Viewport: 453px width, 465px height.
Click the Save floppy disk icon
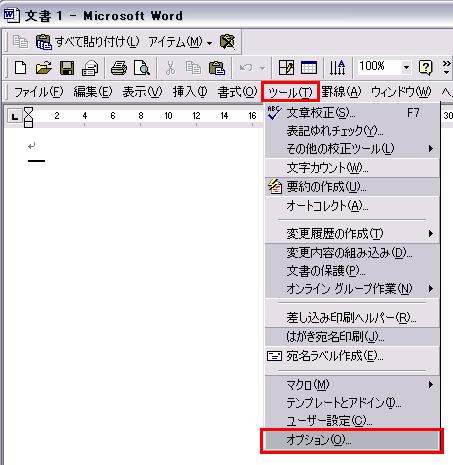[x=67, y=68]
